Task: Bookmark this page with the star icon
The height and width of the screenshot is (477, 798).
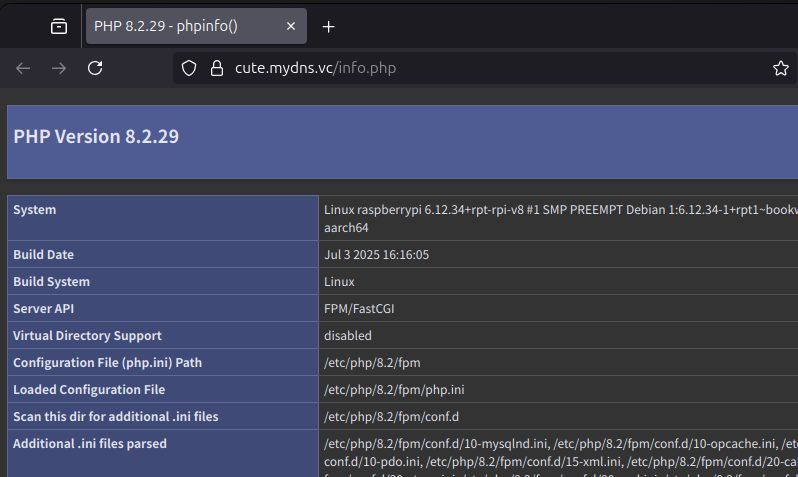Action: pos(780,68)
